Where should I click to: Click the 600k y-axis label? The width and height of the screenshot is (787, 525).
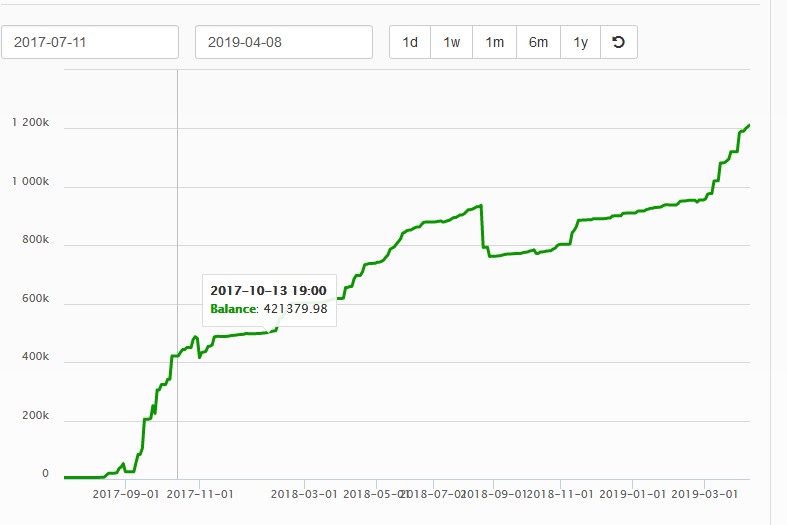35,299
